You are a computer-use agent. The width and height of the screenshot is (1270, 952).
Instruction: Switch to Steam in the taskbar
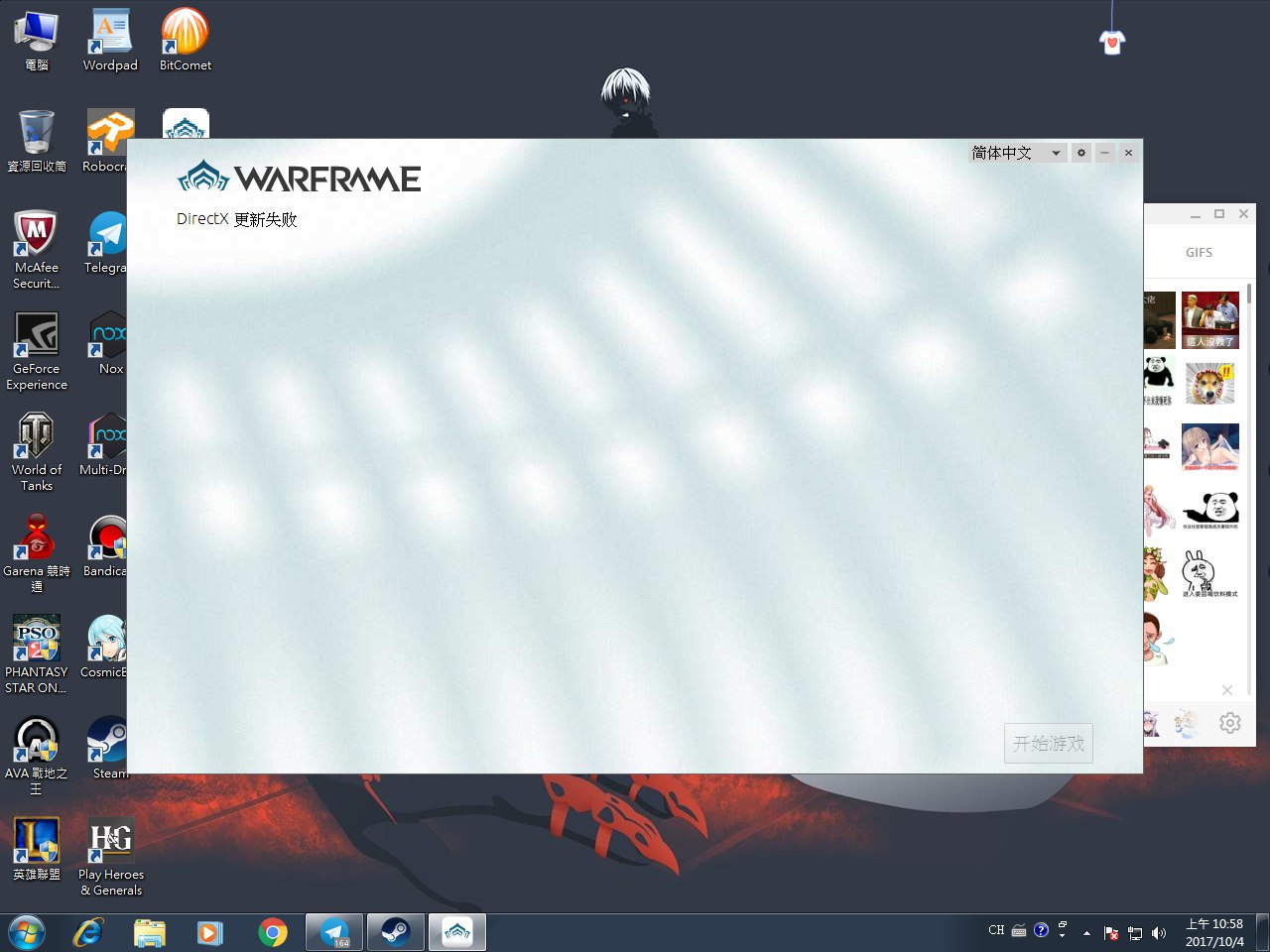pos(396,932)
